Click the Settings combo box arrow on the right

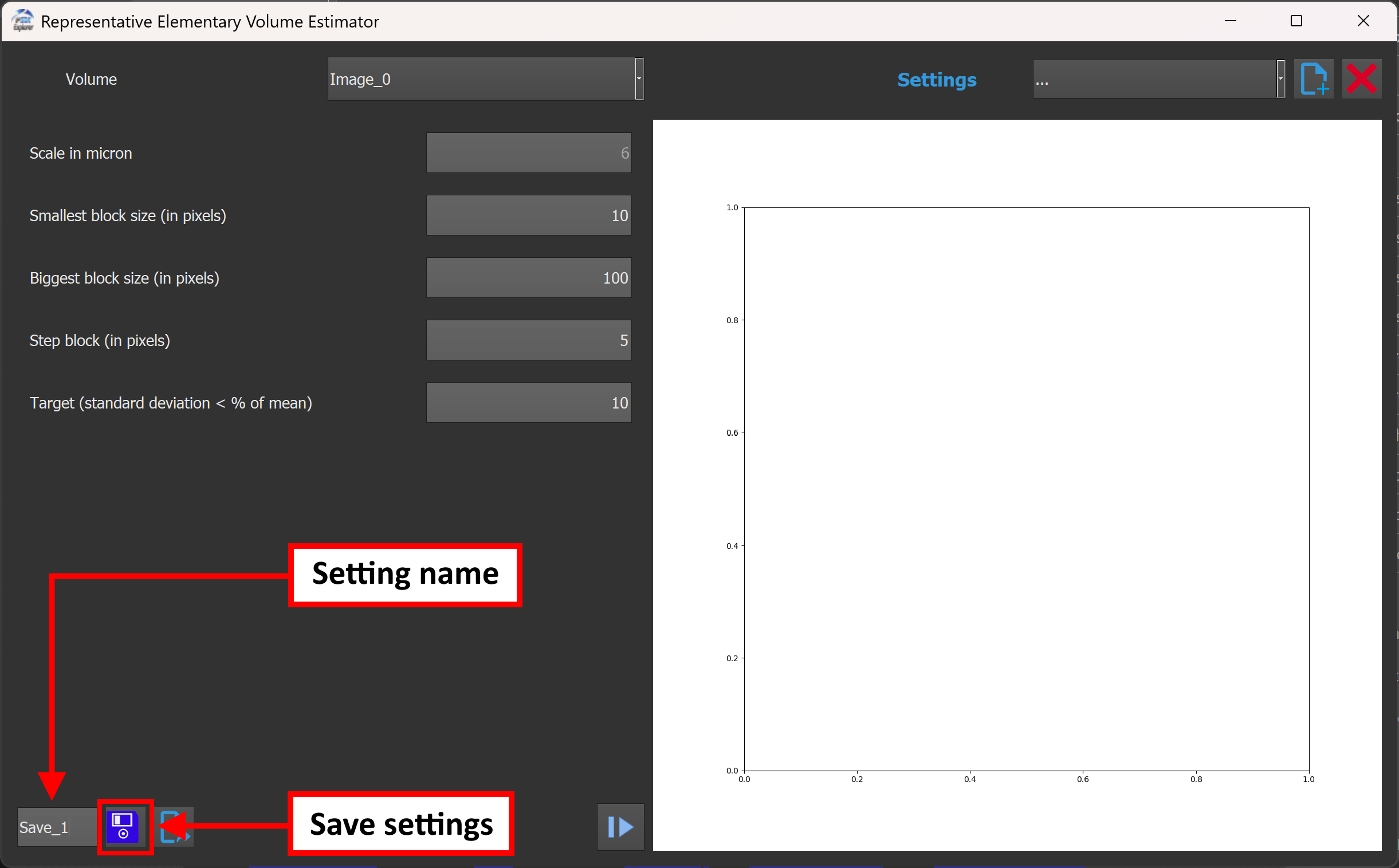pyautogui.click(x=1282, y=78)
